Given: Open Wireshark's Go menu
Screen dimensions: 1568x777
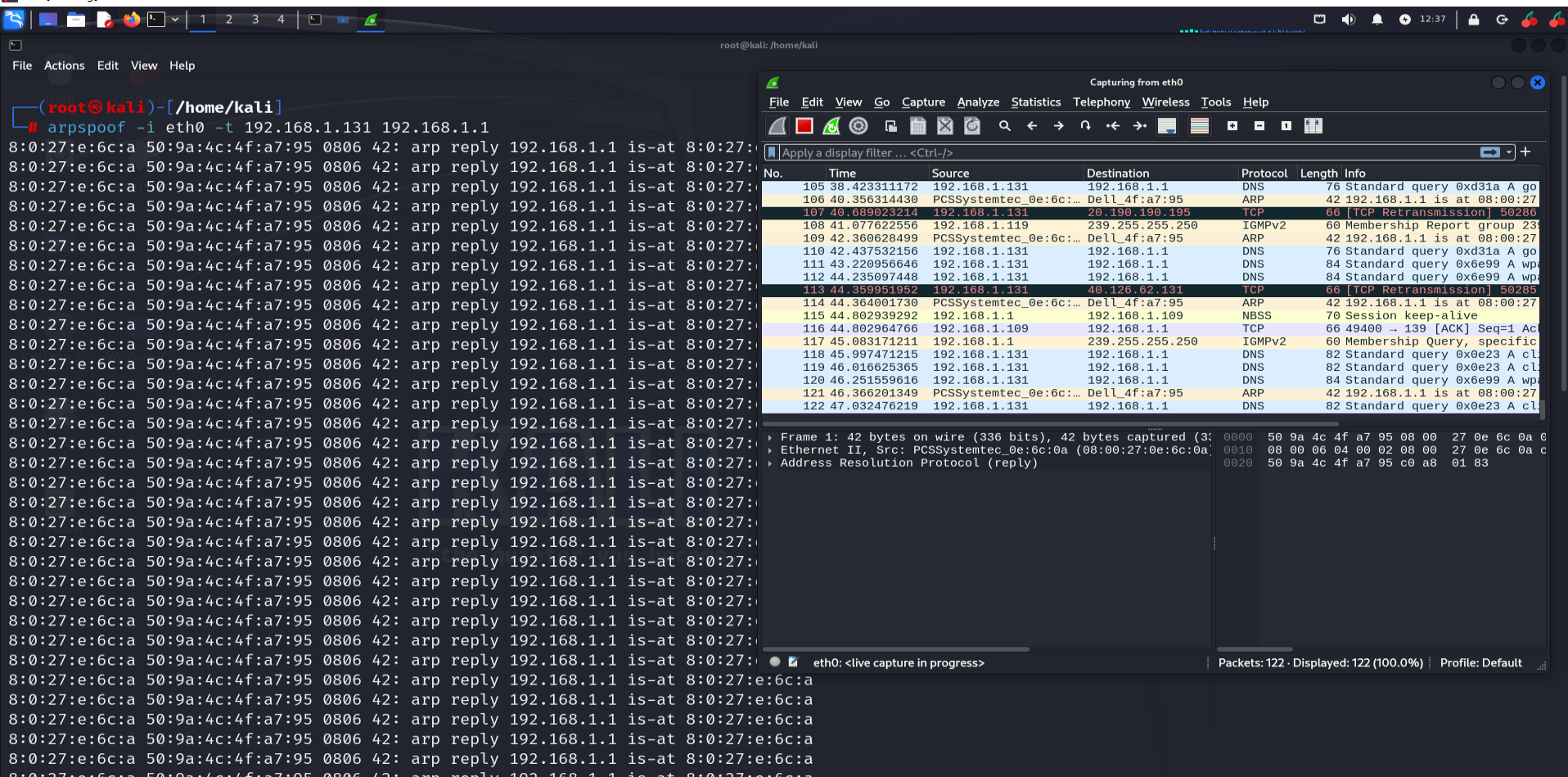Looking at the screenshot, I should pos(881,102).
